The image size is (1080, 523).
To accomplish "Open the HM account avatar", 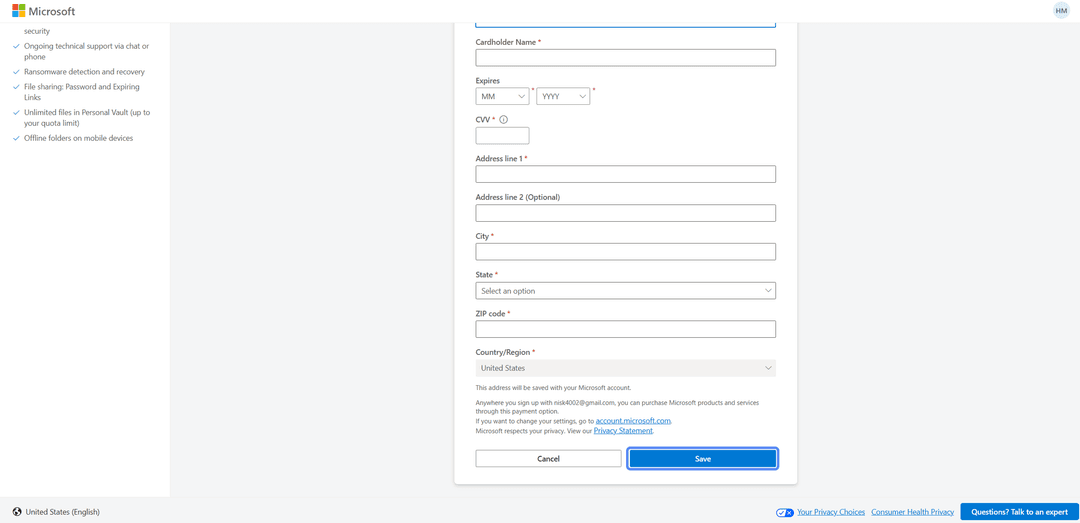I will point(1061,10).
